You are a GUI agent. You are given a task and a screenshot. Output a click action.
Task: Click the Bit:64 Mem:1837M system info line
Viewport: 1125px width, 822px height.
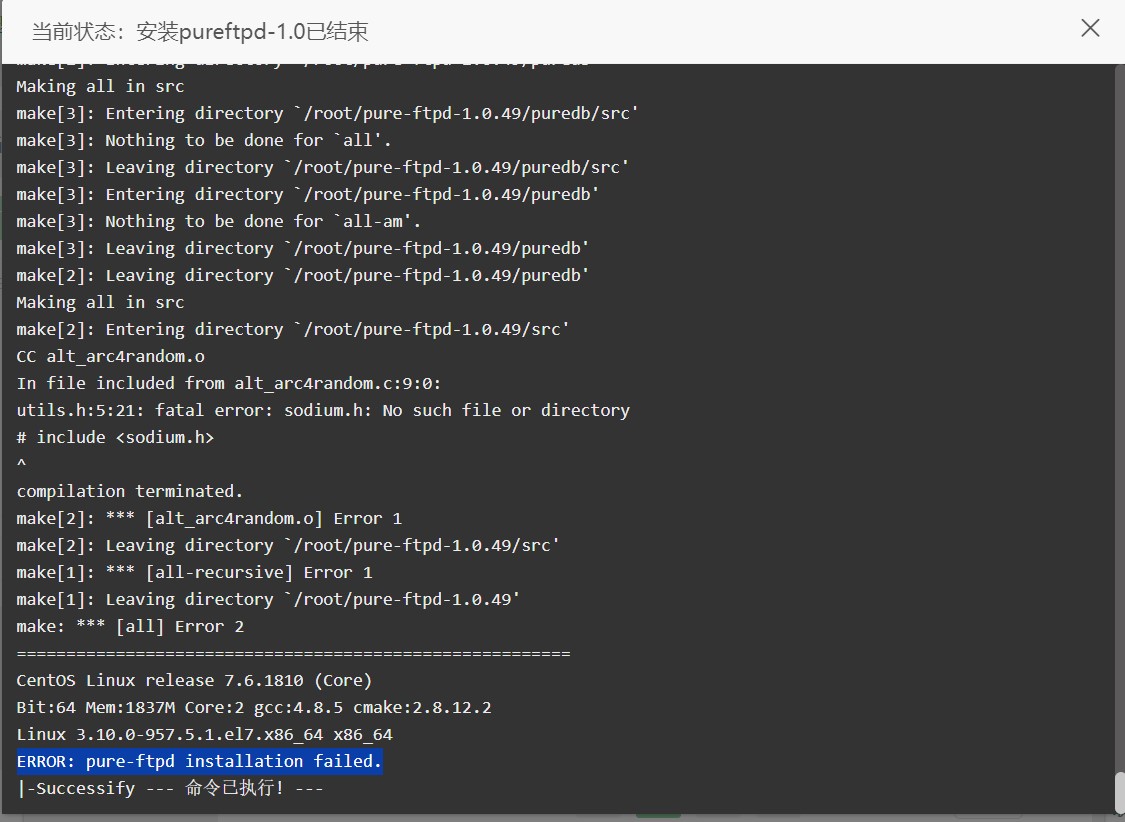click(254, 708)
